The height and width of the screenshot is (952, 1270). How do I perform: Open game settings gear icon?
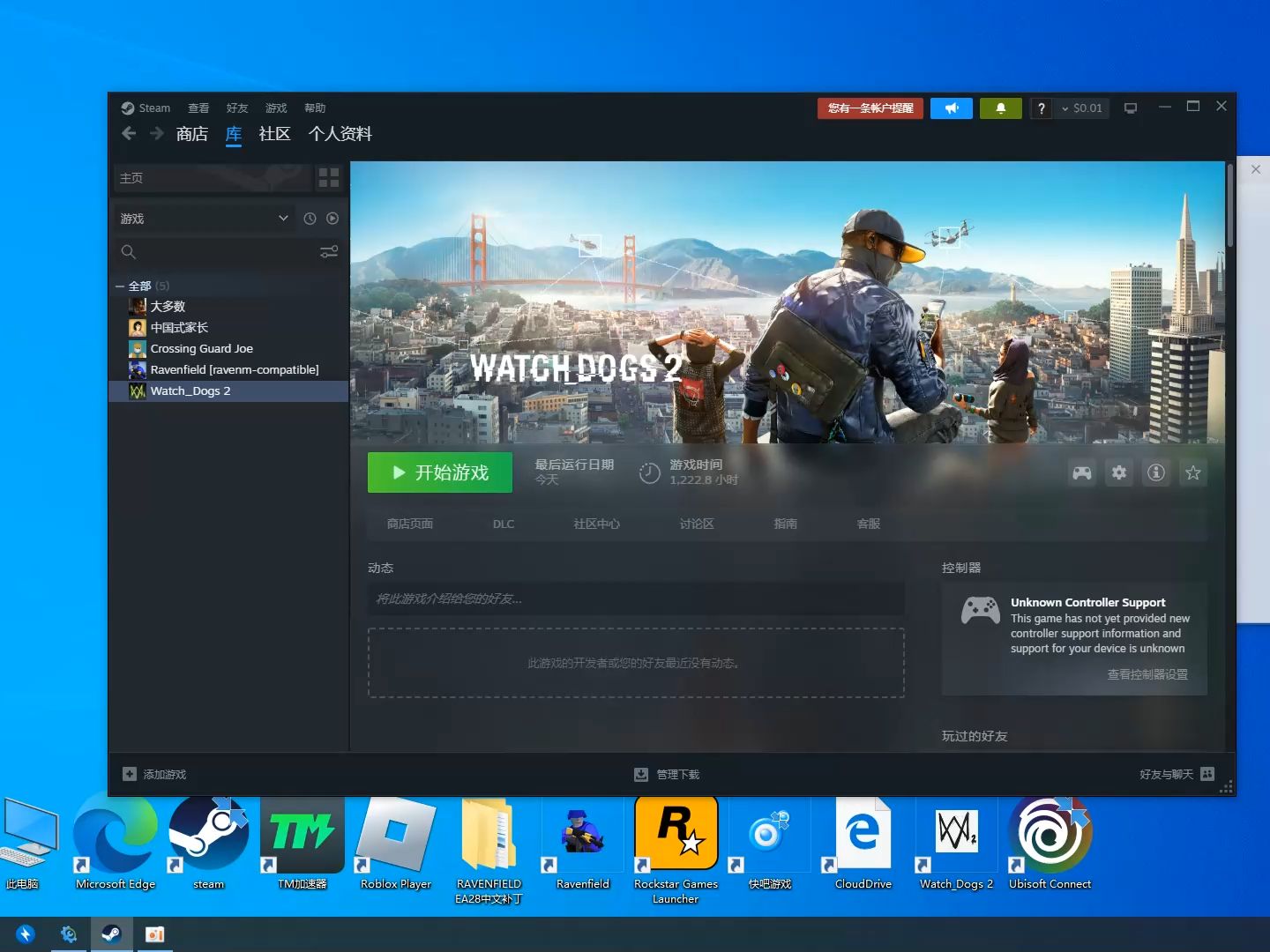1119,473
